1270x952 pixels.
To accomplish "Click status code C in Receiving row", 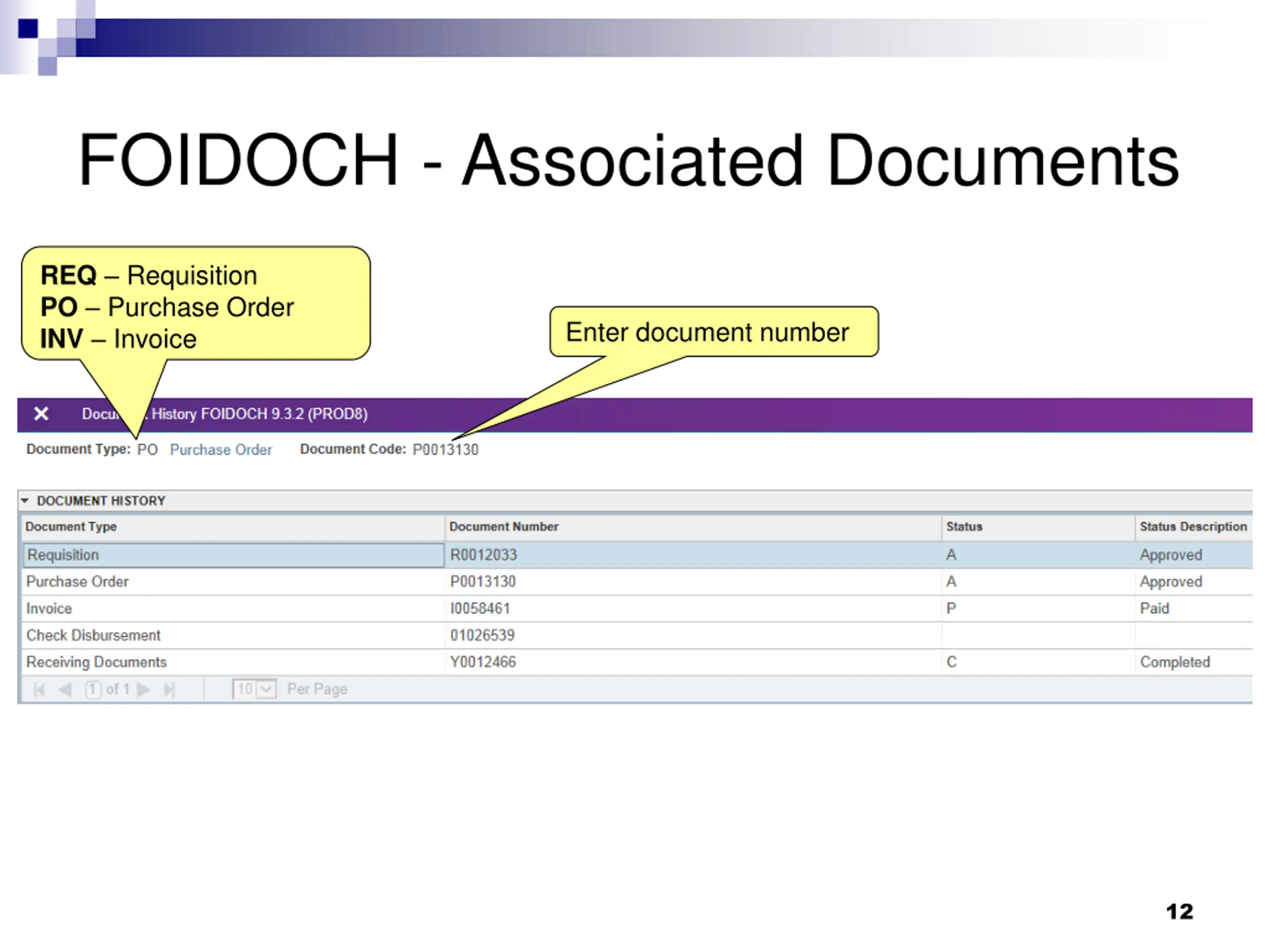I will click(952, 662).
